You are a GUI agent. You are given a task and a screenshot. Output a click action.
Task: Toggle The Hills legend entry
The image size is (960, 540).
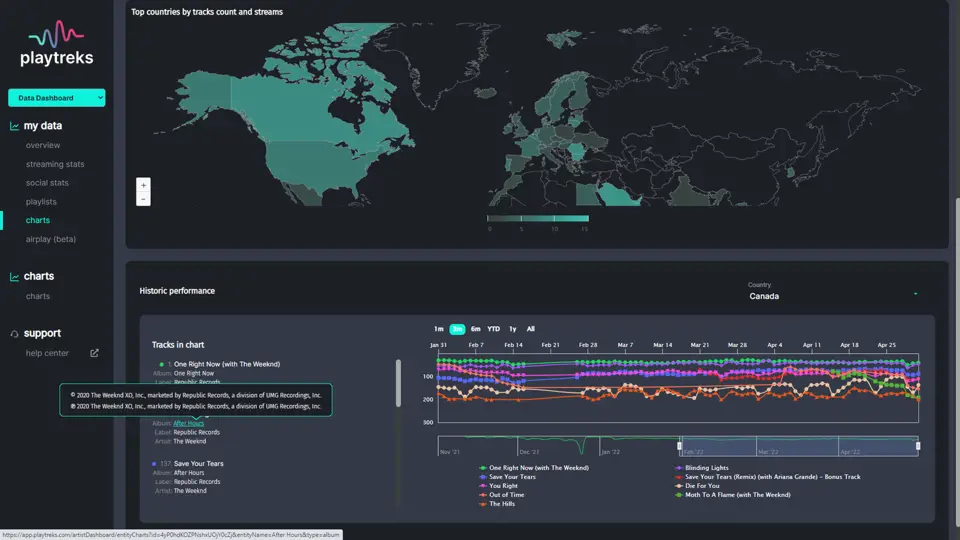pyautogui.click(x=497, y=504)
